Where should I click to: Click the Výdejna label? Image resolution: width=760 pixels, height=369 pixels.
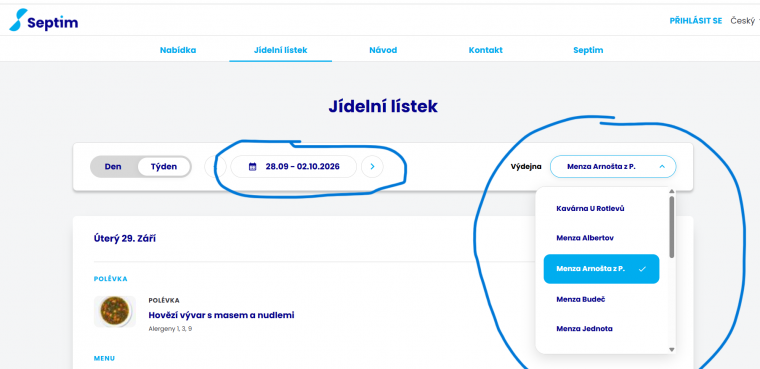(526, 167)
